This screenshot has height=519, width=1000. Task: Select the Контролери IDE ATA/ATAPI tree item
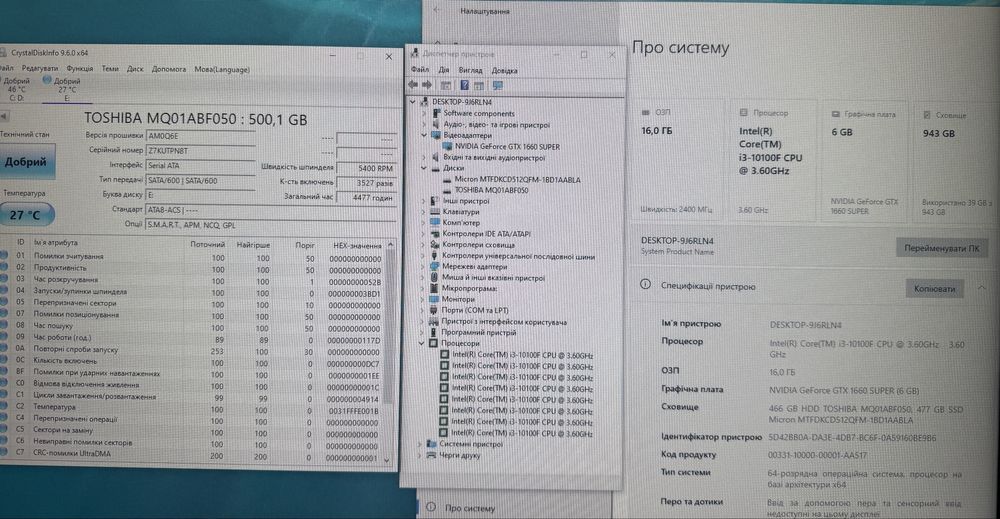click(487, 234)
